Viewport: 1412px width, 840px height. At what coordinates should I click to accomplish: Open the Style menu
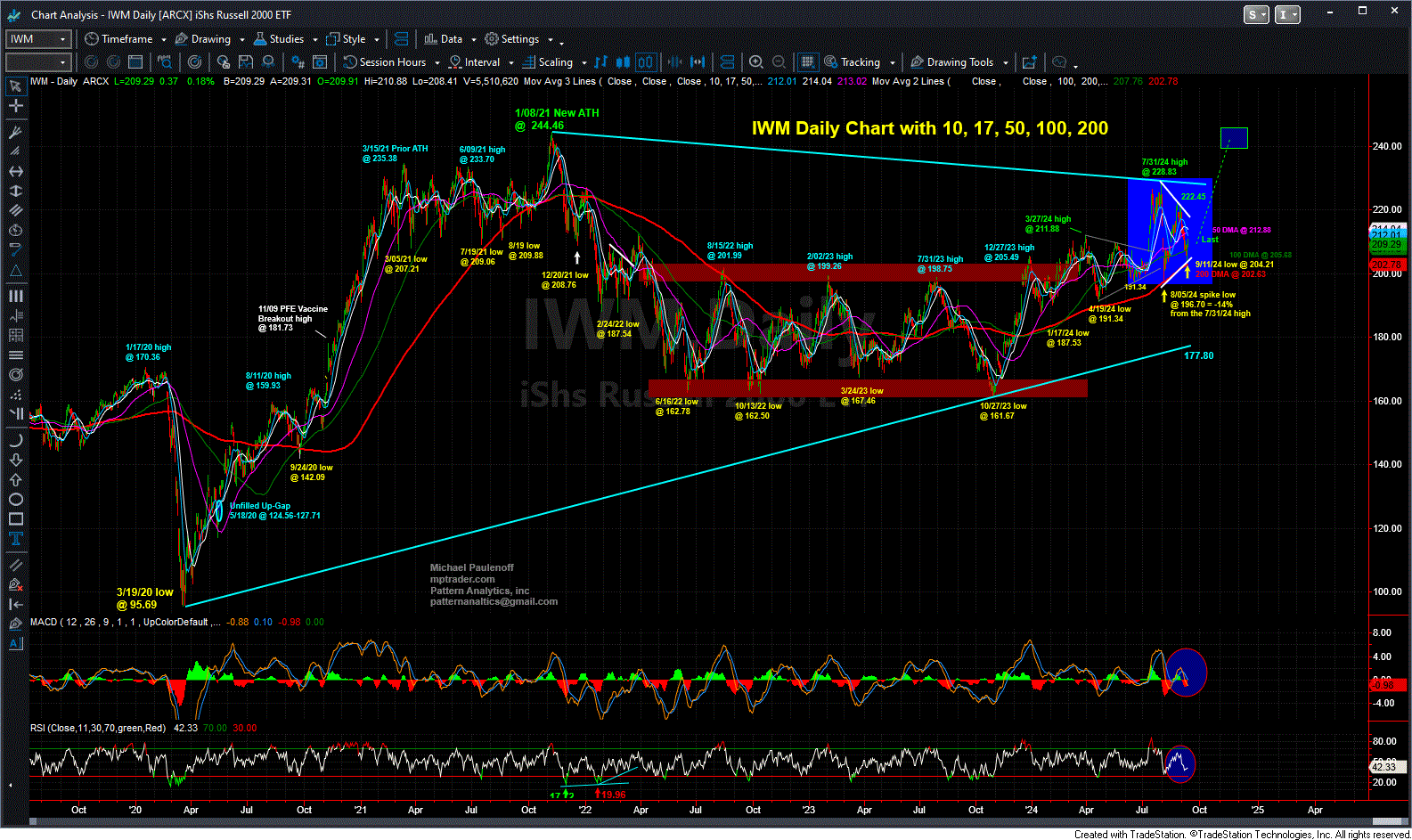(x=346, y=39)
